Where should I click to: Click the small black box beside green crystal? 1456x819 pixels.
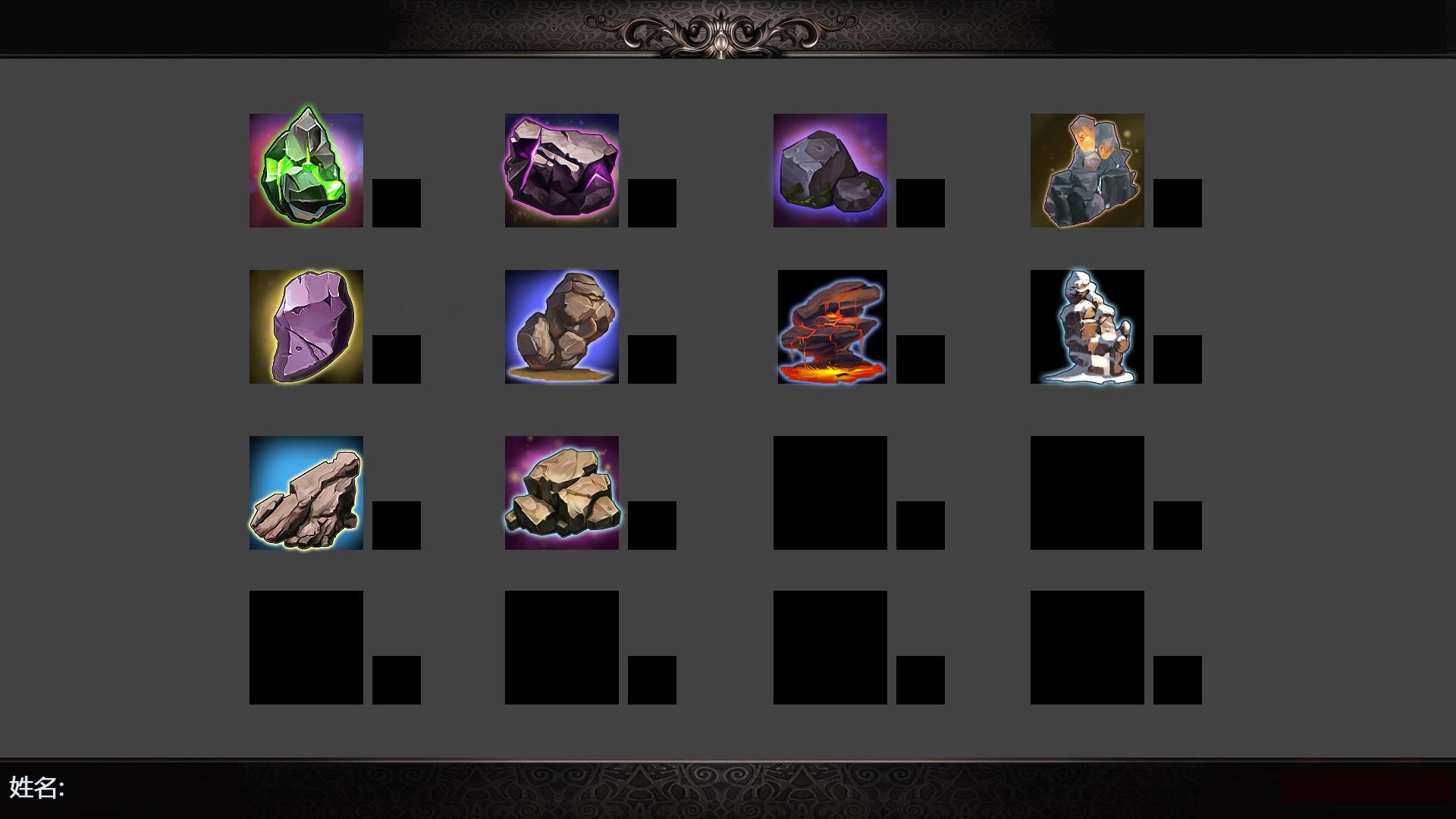pyautogui.click(x=397, y=203)
